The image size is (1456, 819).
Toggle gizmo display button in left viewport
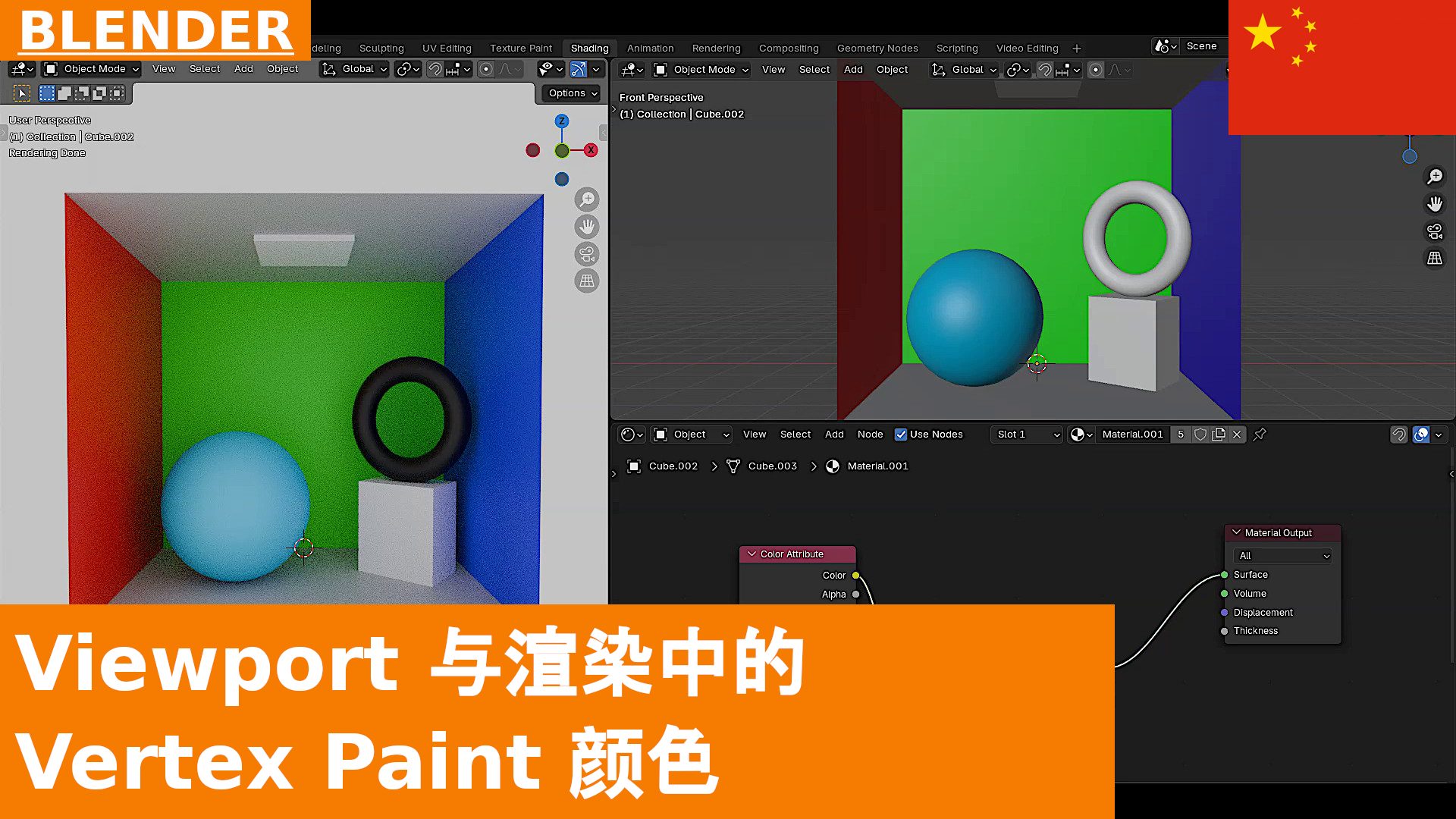click(578, 69)
